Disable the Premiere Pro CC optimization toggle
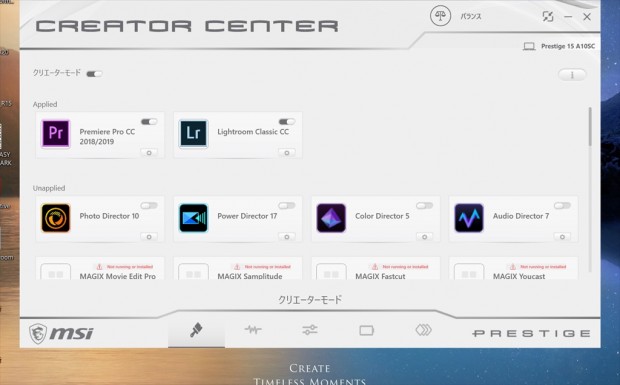Screen dimensions: 620x385 click(149, 122)
